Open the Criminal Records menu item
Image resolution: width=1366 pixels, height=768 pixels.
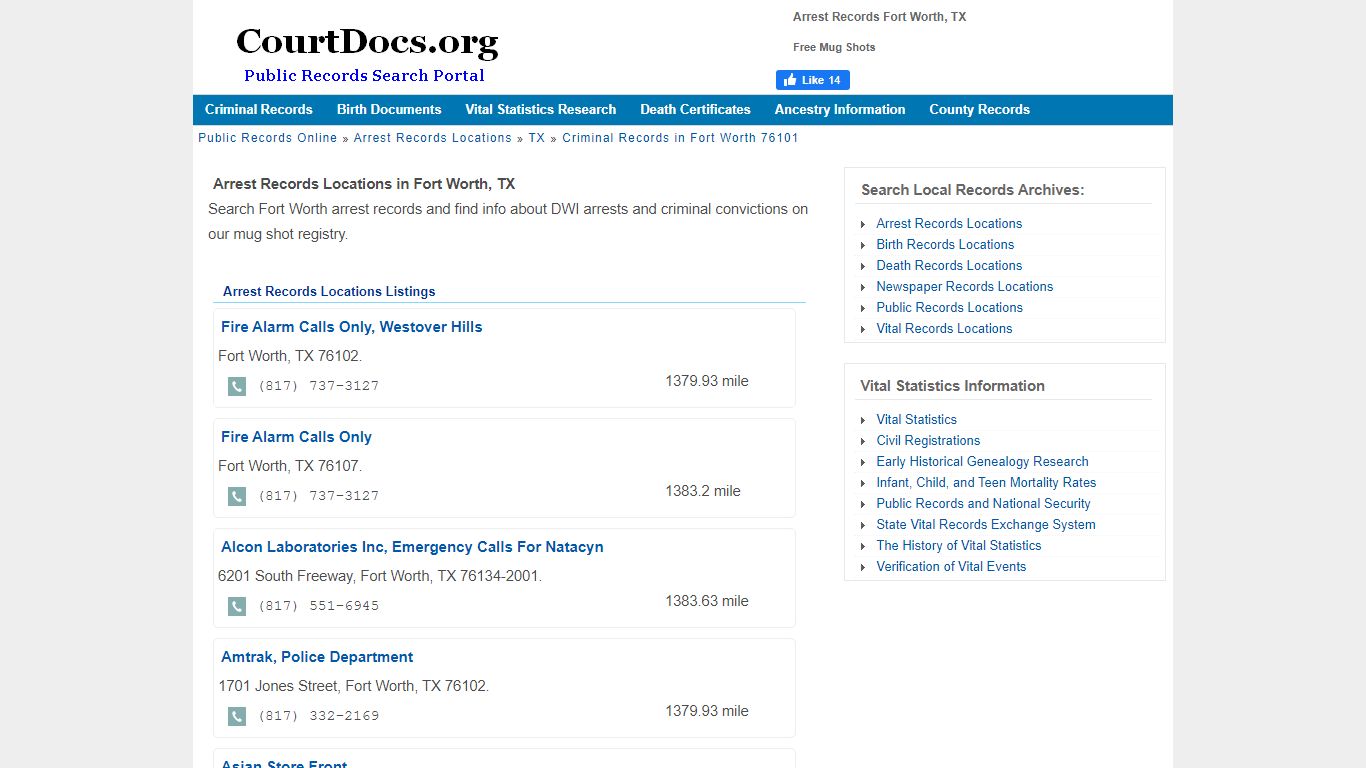(259, 109)
